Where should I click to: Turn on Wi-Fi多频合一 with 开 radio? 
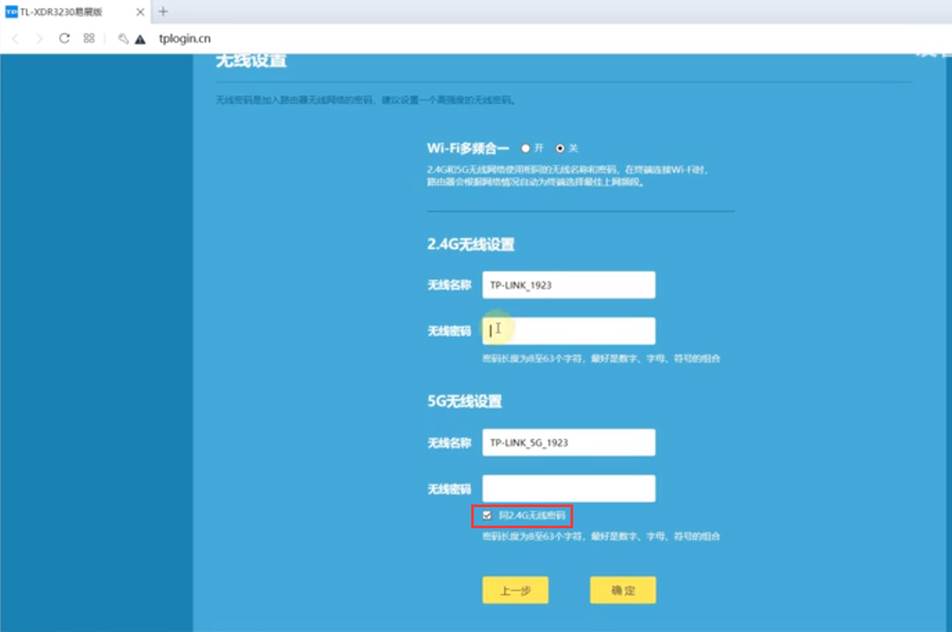pyautogui.click(x=526, y=148)
